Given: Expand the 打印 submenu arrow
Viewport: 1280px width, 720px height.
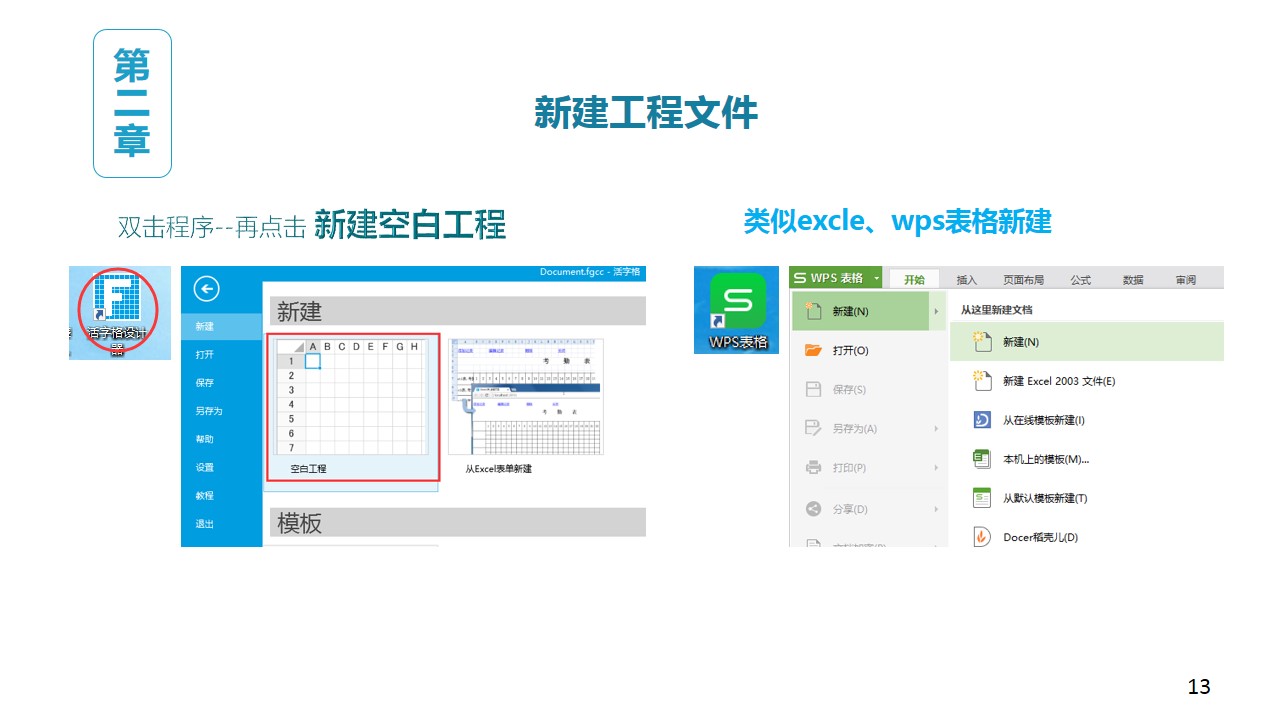Looking at the screenshot, I should point(936,468).
